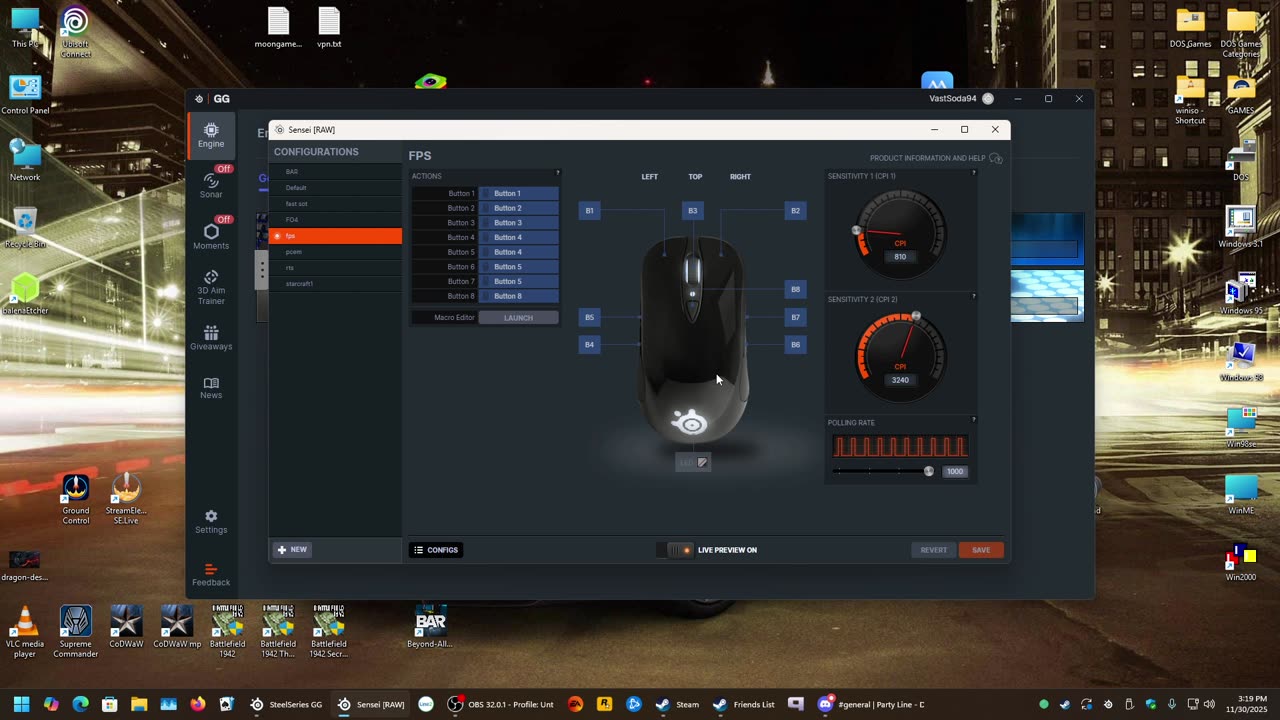Select mouse button label B7
The height and width of the screenshot is (720, 1280).
point(795,317)
